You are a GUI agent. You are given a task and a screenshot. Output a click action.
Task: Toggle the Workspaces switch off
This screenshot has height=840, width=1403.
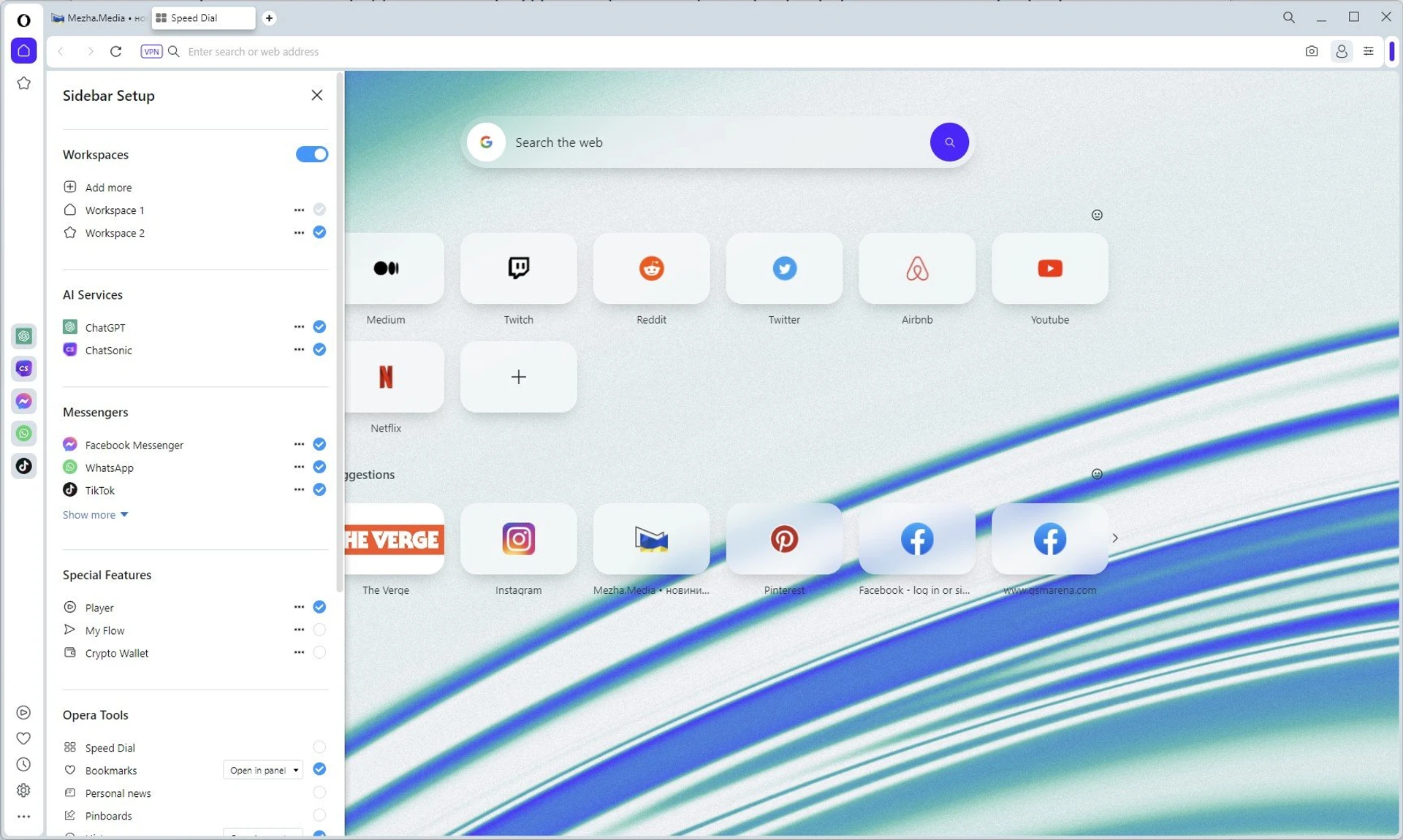(312, 154)
